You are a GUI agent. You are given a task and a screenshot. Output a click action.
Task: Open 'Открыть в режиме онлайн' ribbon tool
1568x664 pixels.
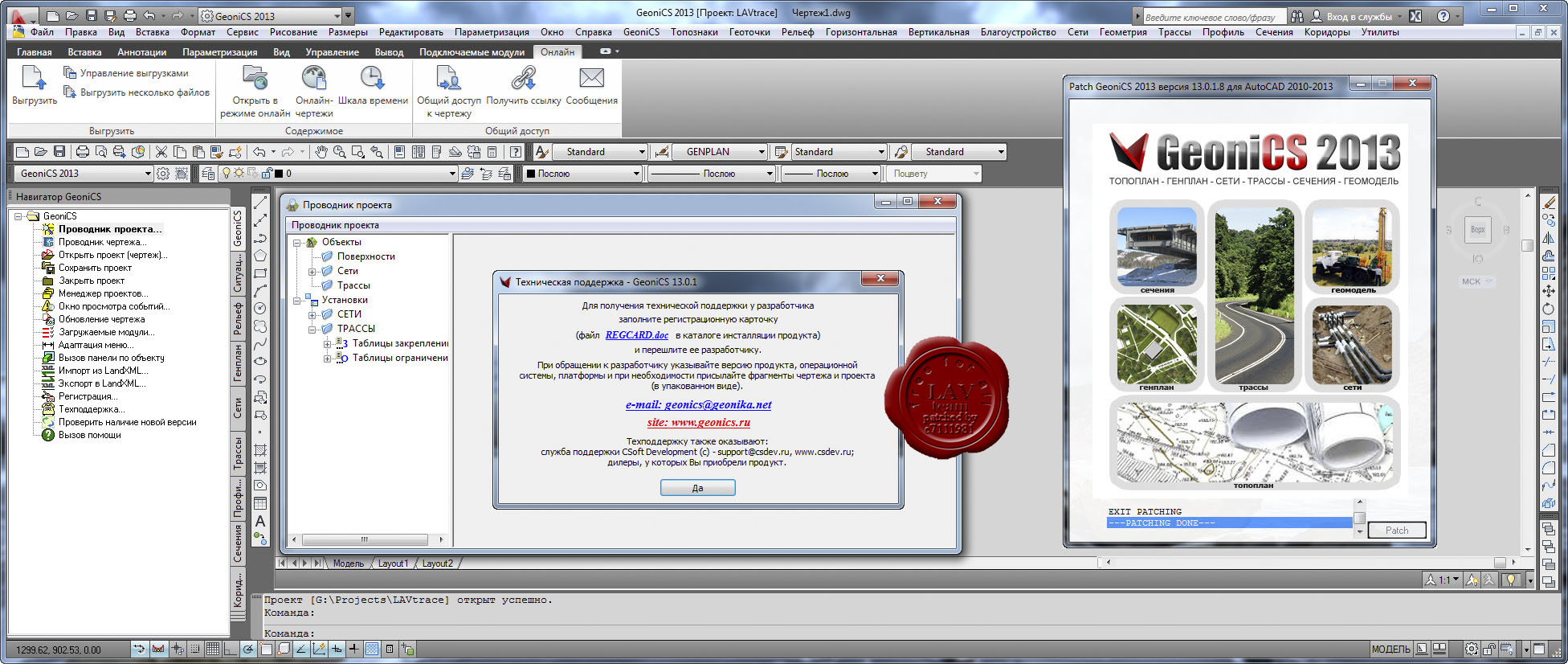(x=255, y=78)
